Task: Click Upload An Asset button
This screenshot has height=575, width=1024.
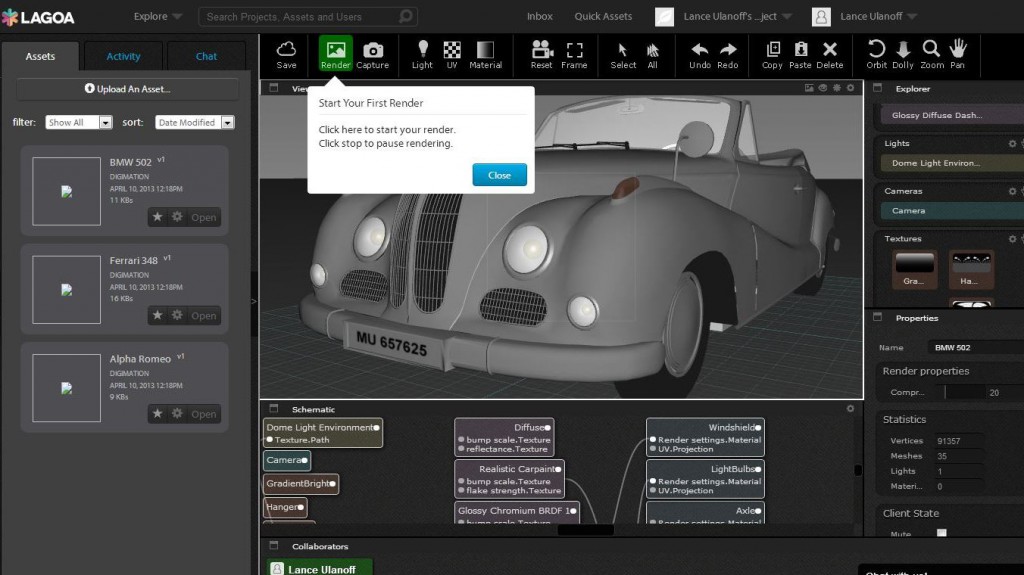Action: (127, 89)
